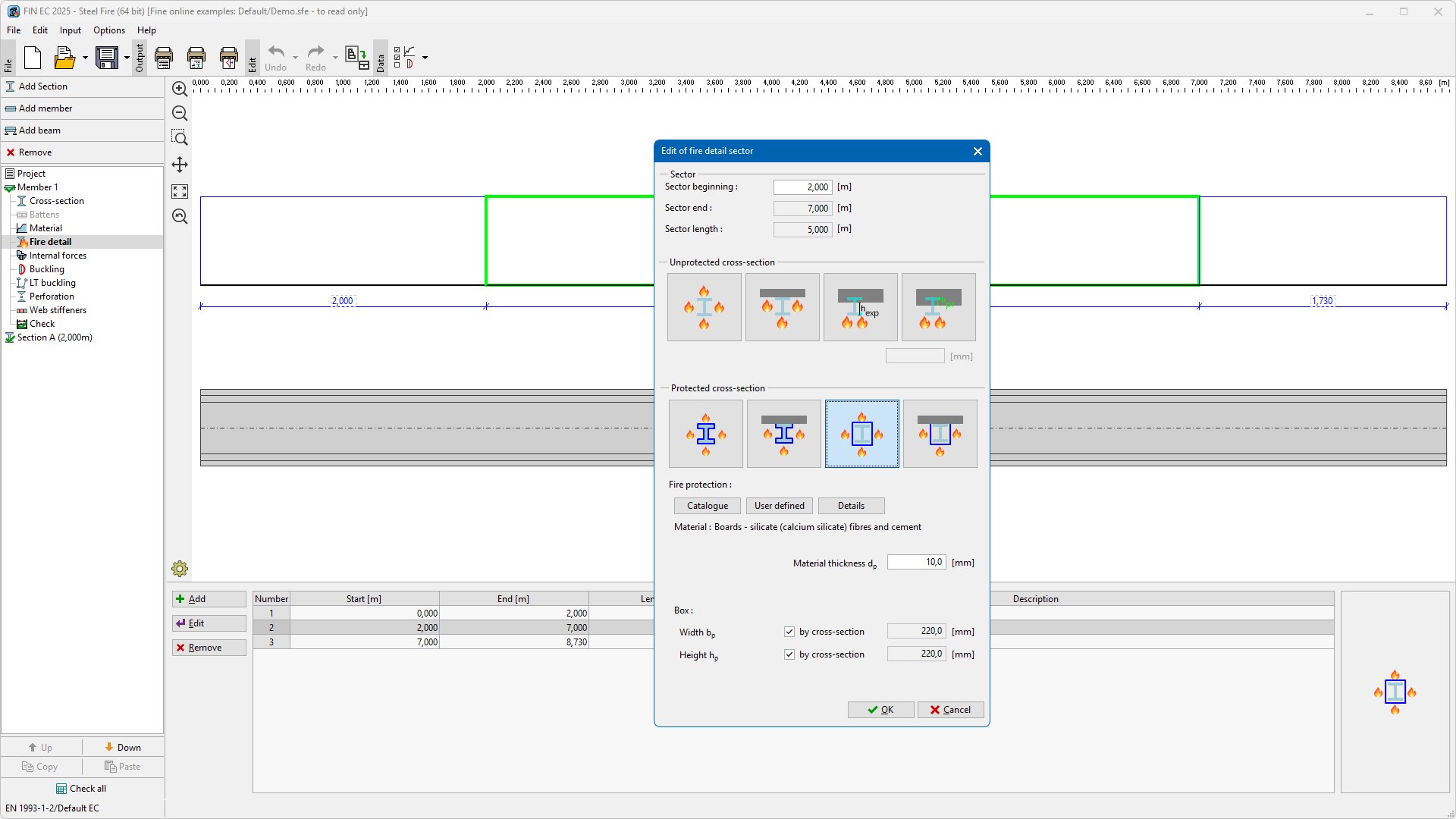Open the drawing settings gear icon
Image resolution: width=1456 pixels, height=819 pixels.
click(180, 569)
